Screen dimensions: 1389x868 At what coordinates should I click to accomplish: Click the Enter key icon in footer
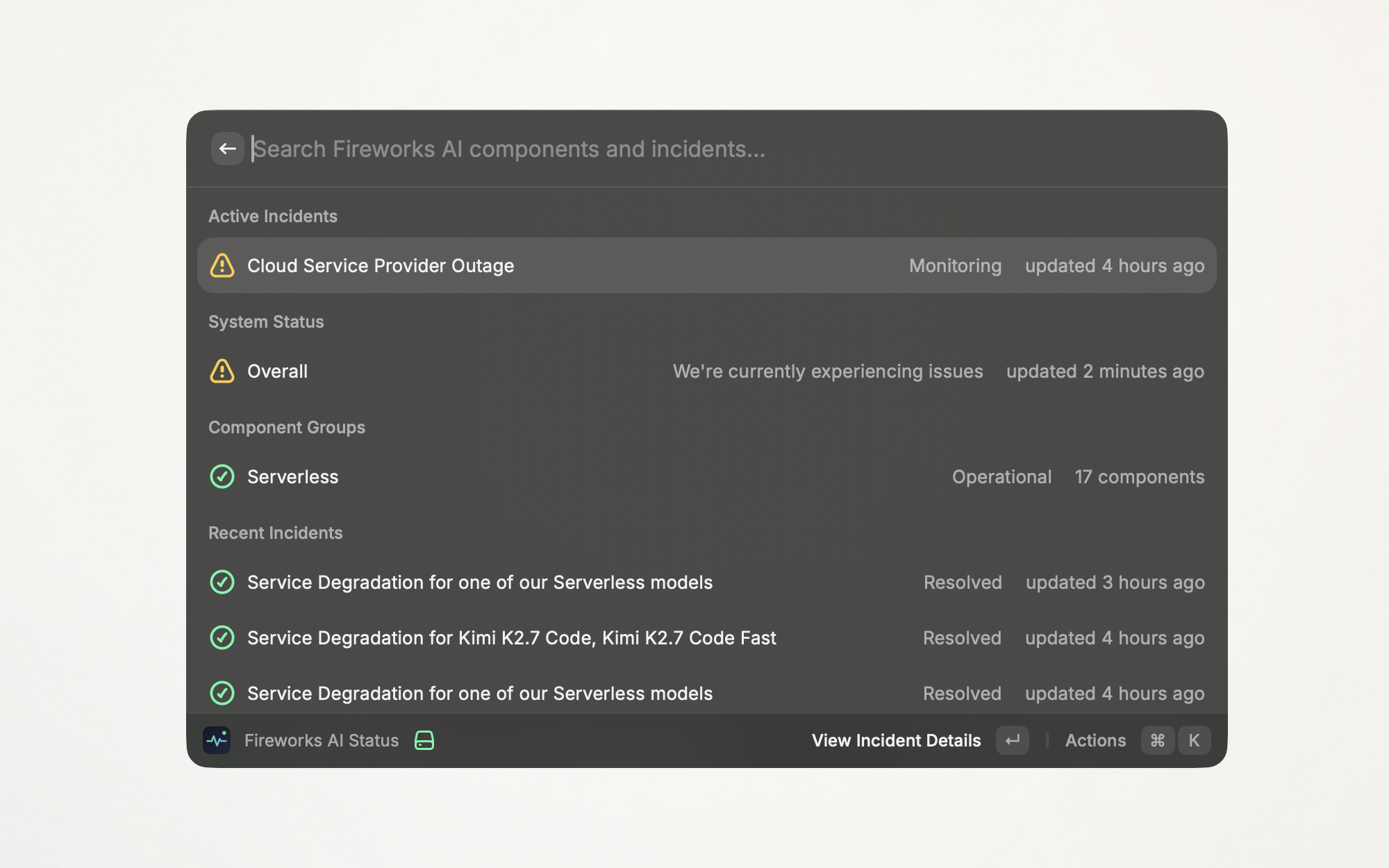1013,740
